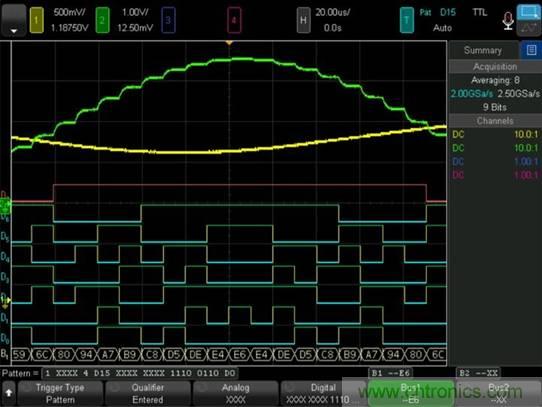Select the Analog pattern softkey
The width and height of the screenshot is (542, 407).
coord(235,393)
